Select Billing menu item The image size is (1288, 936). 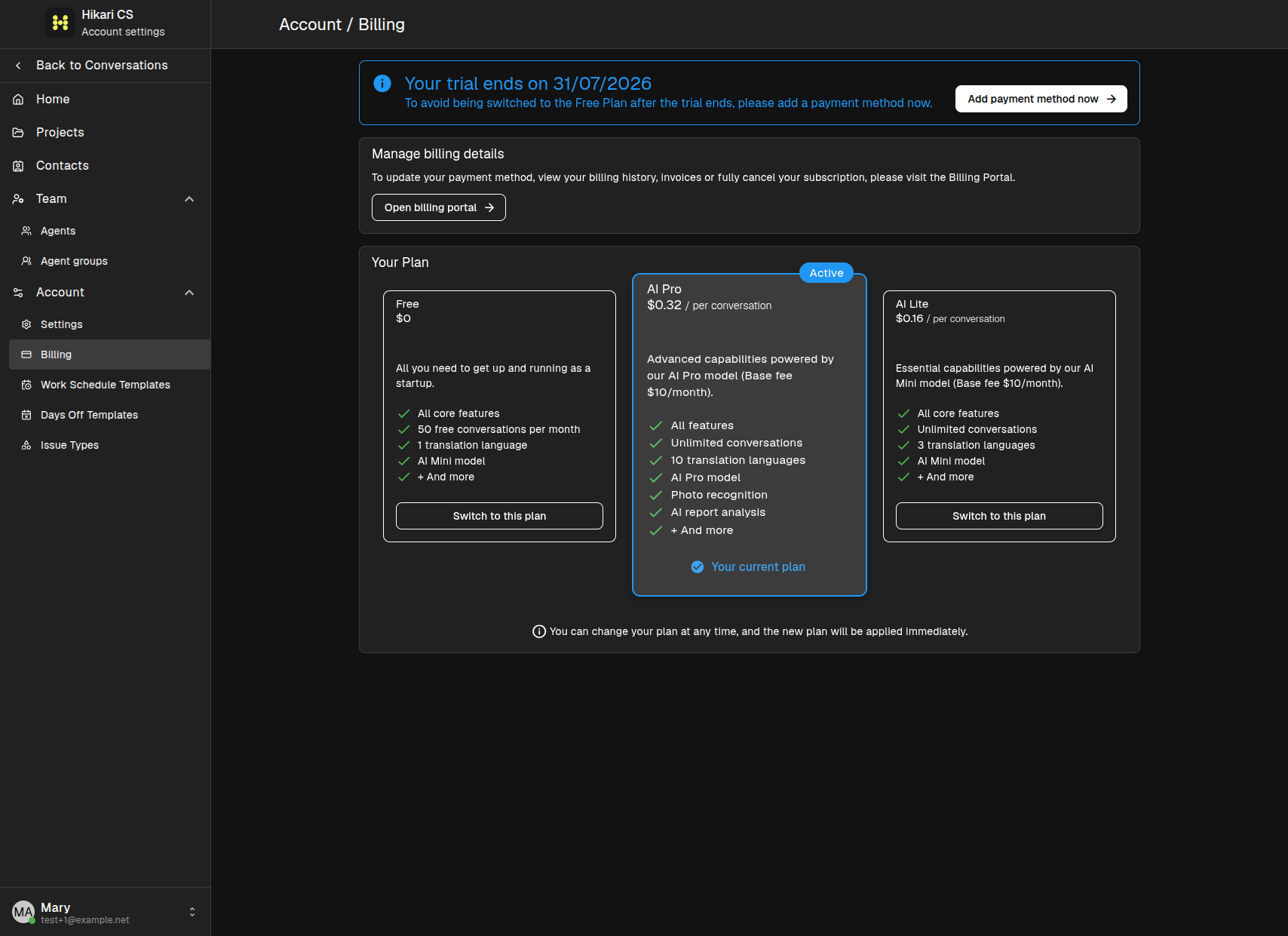pyautogui.click(x=109, y=354)
